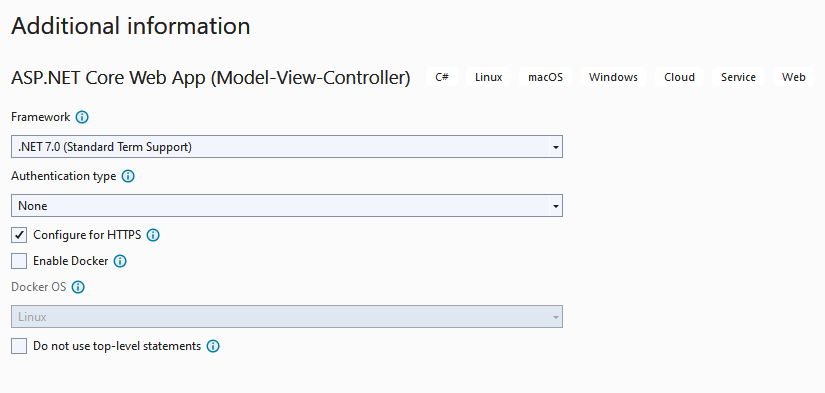Click the Enable Docker info icon

click(x=120, y=261)
